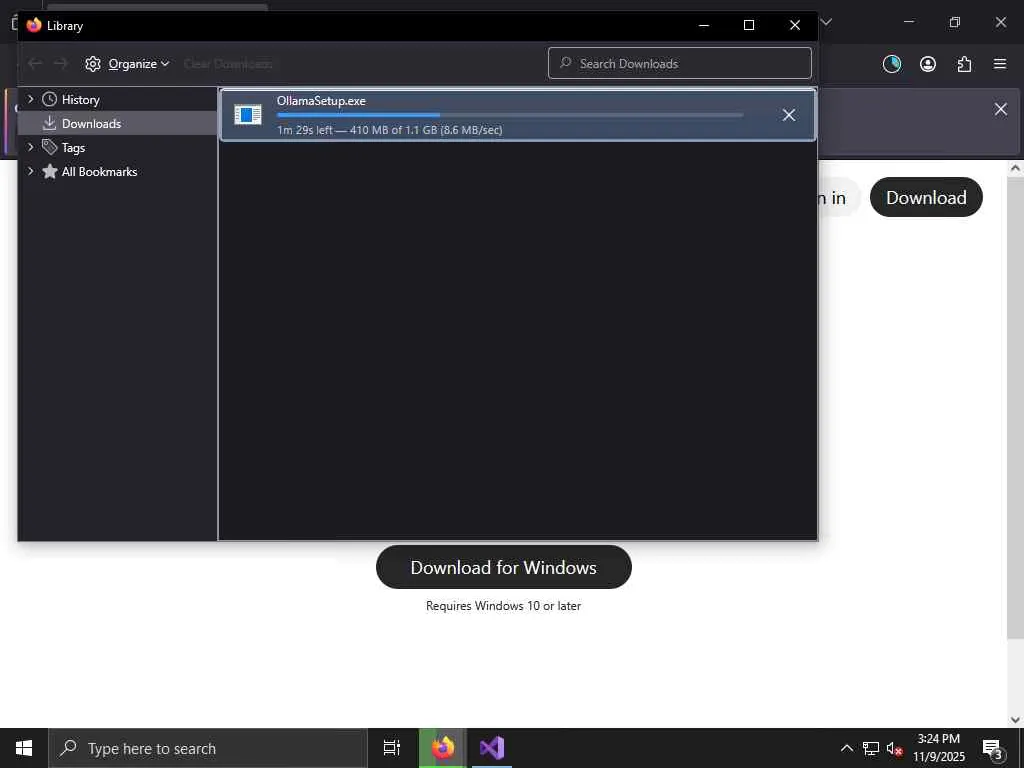Click the Firefox taskbar icon
The image size is (1024, 768).
click(x=443, y=748)
